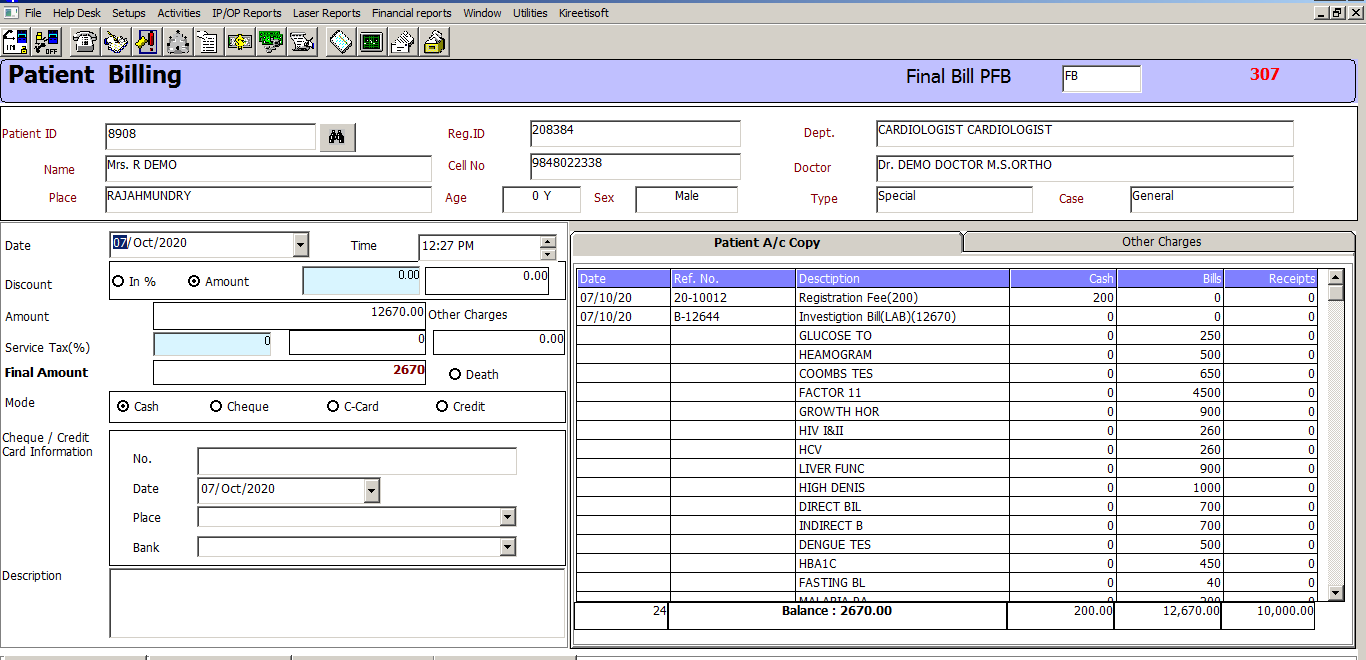The image size is (1366, 660).
Task: Open the billing Date dropdown calendar
Action: tap(300, 244)
